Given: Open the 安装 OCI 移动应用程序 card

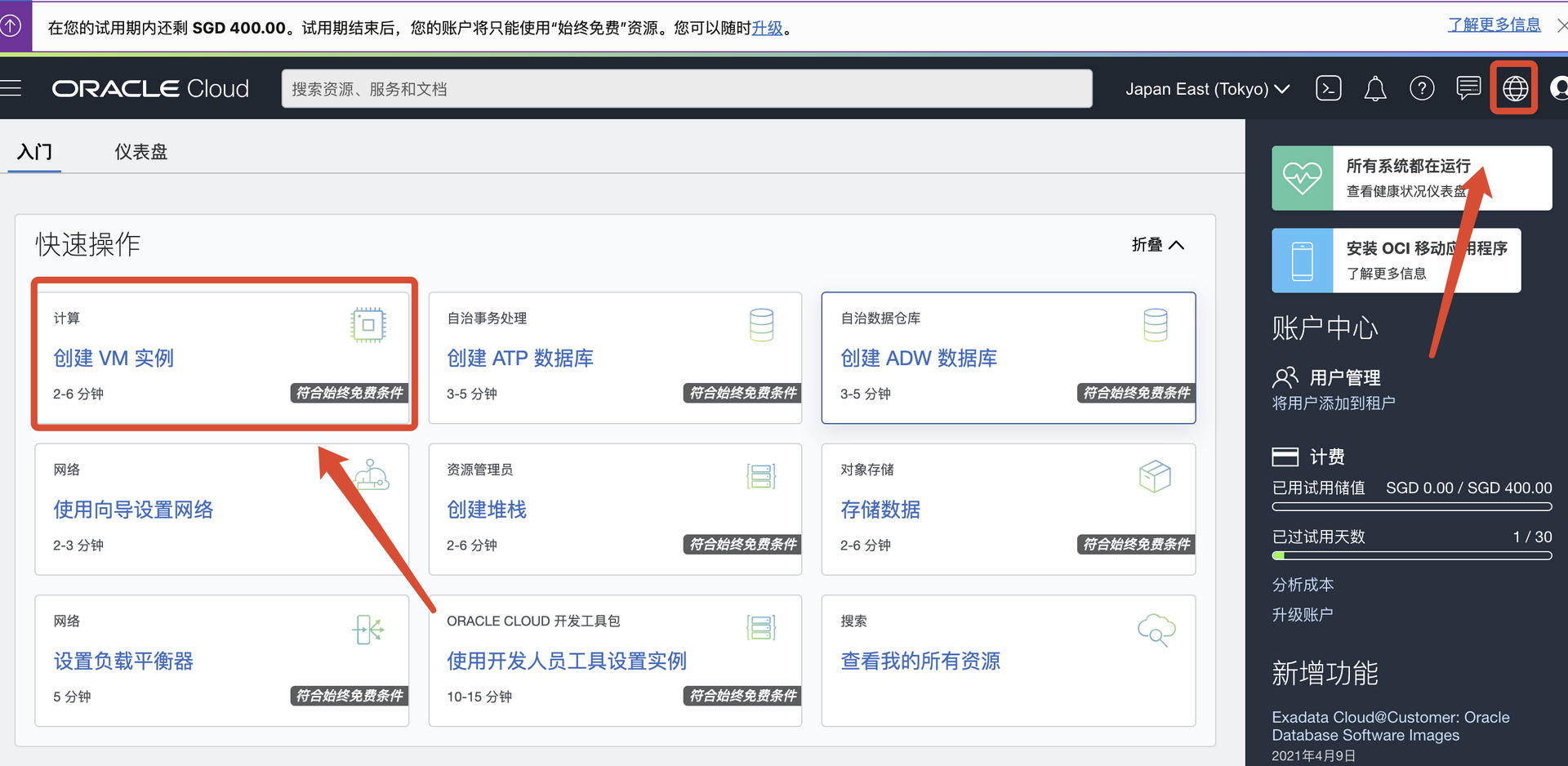Looking at the screenshot, I should pos(1396,261).
